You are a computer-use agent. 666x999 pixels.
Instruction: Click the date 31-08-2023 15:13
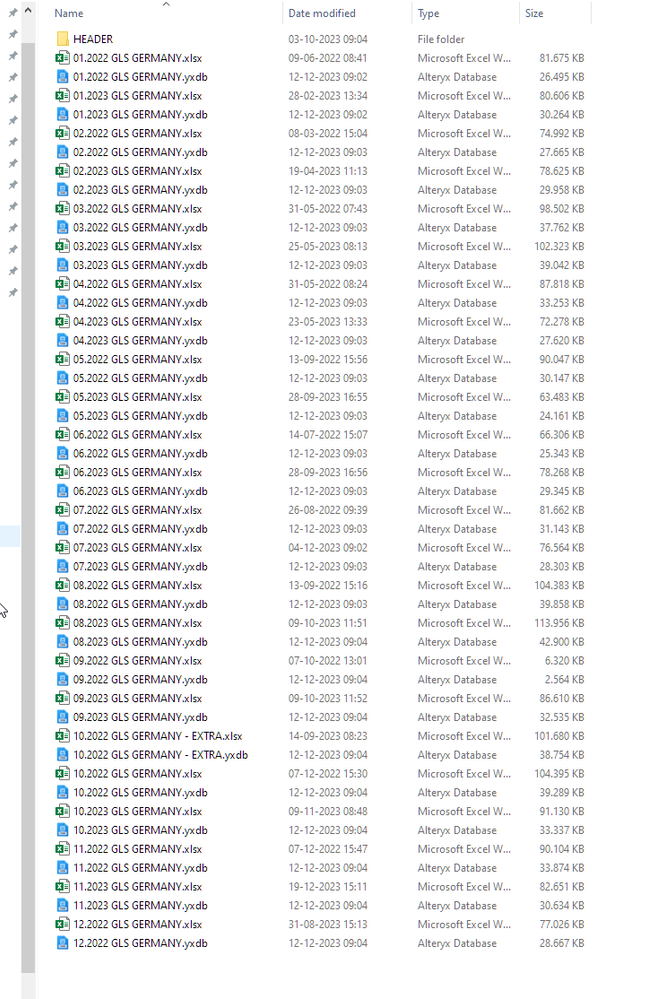(x=328, y=924)
